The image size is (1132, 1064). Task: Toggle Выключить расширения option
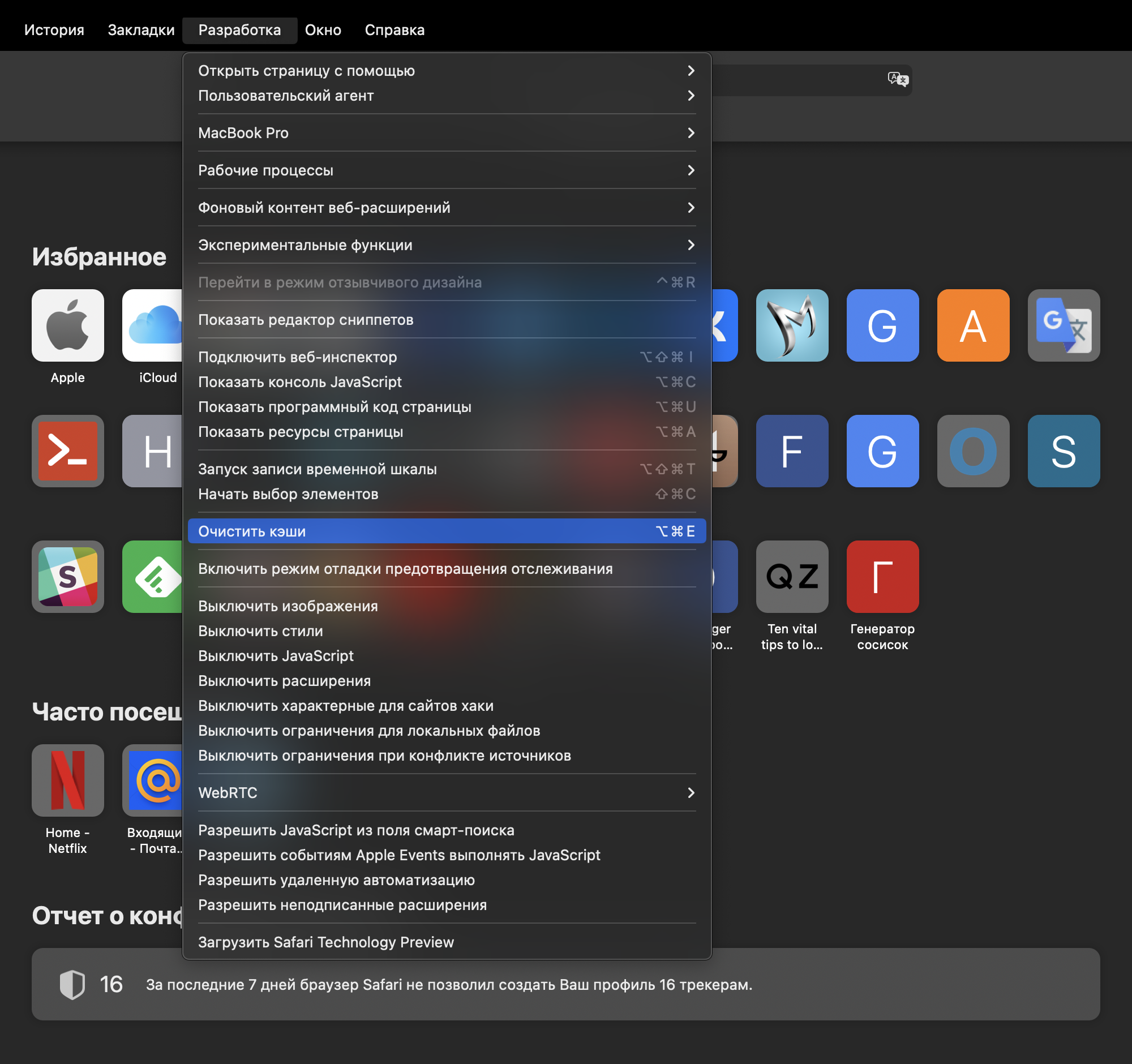[447, 681]
